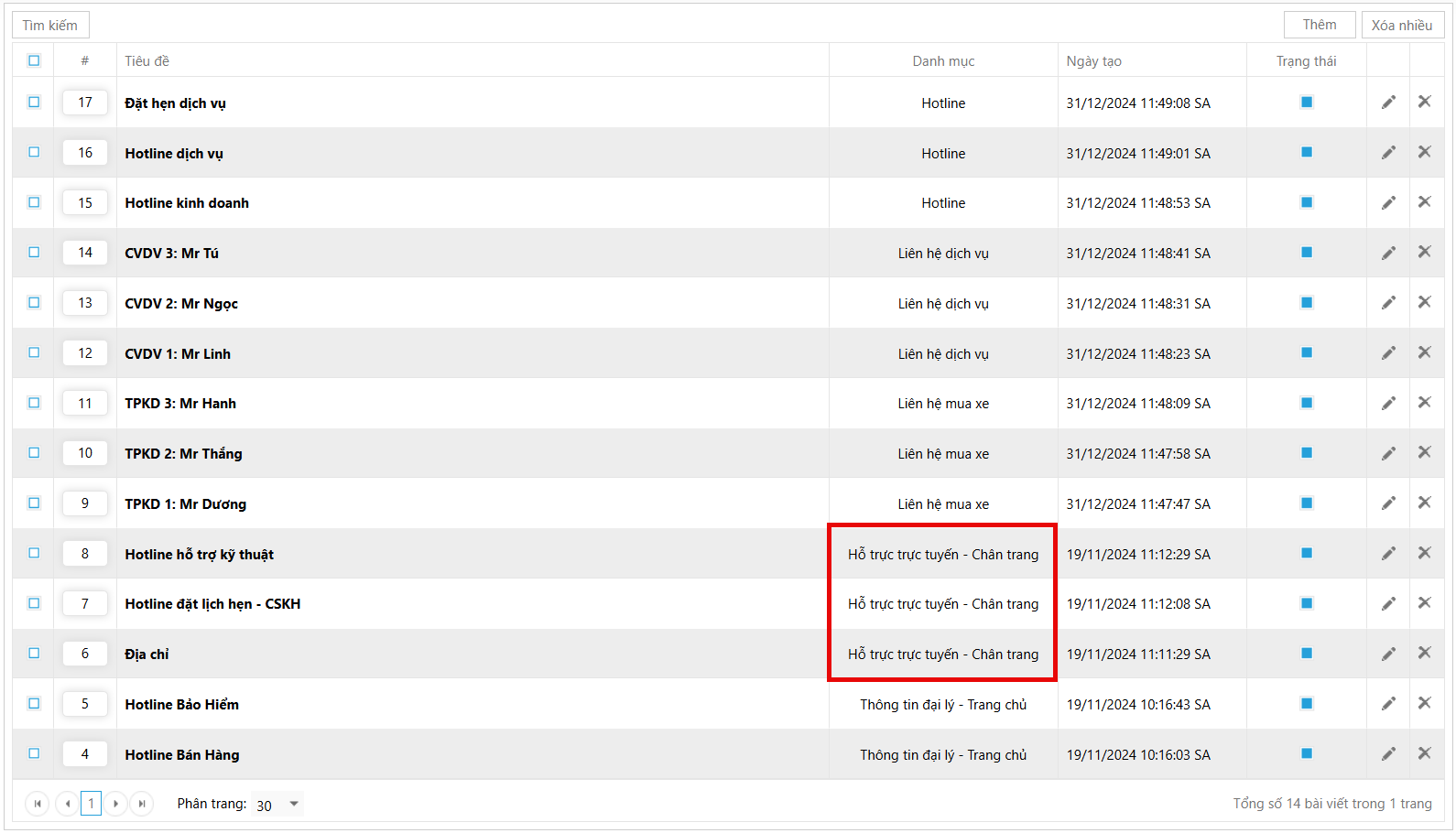Image resolution: width=1456 pixels, height=833 pixels.
Task: Sort by 'Tiêu đề' column header
Action: point(147,61)
